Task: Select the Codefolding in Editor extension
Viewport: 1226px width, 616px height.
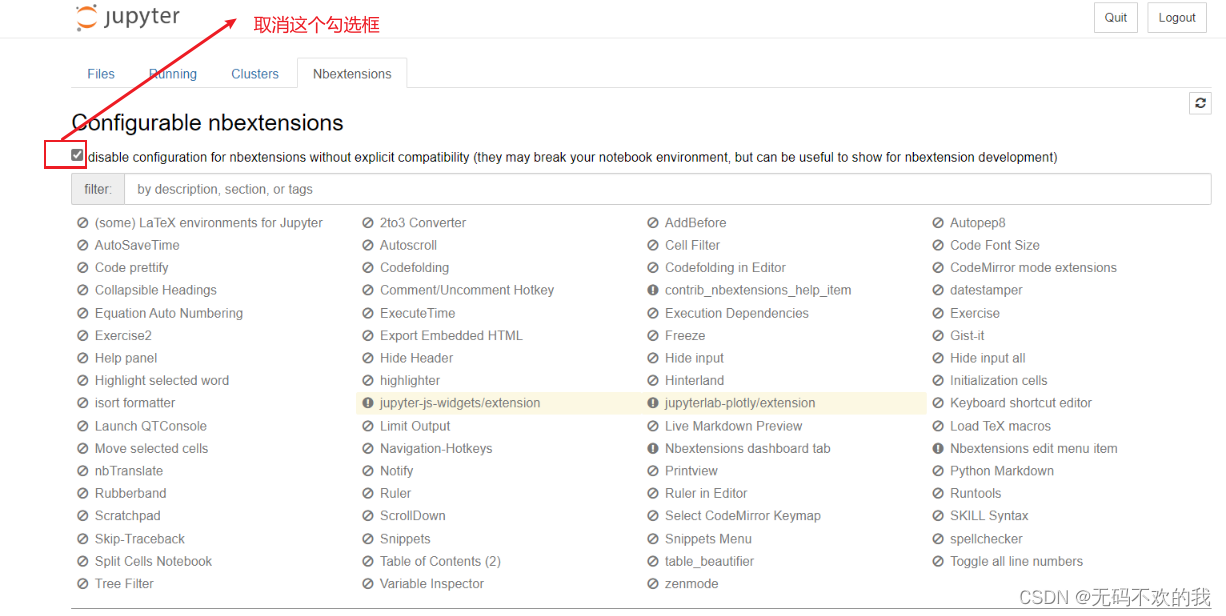Action: (725, 268)
